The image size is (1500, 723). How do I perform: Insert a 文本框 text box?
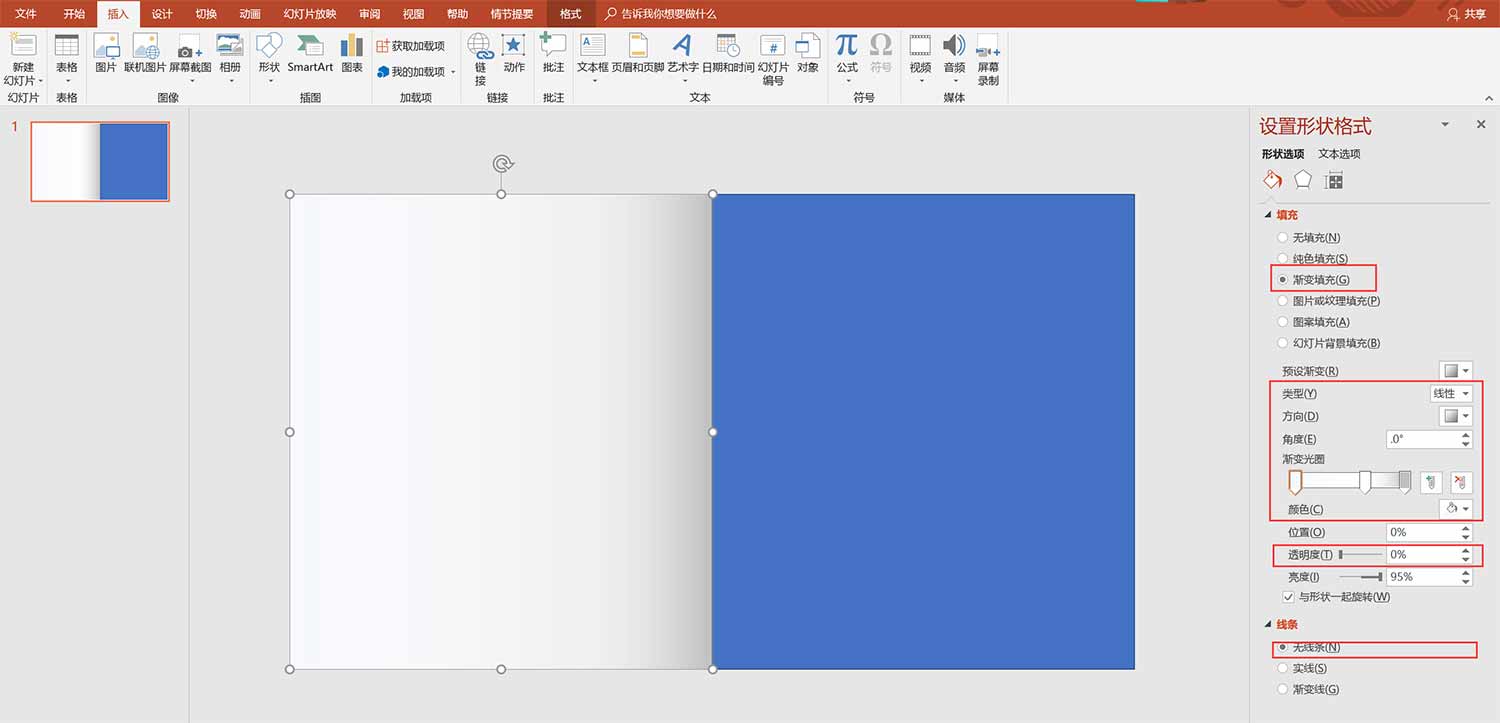click(592, 45)
